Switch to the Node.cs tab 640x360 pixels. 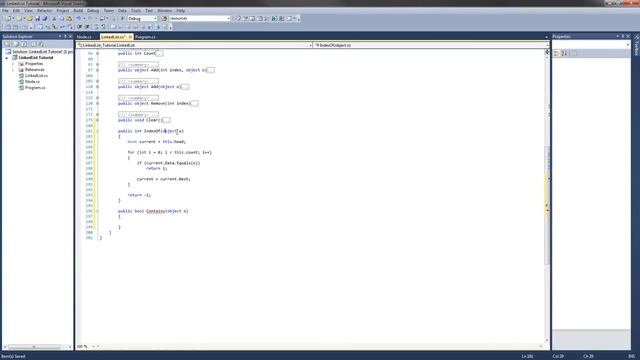pos(84,37)
